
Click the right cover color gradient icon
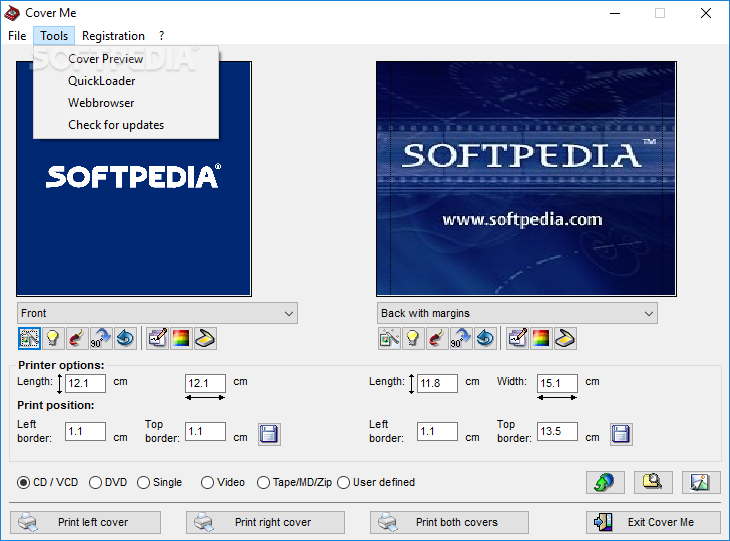pos(541,338)
